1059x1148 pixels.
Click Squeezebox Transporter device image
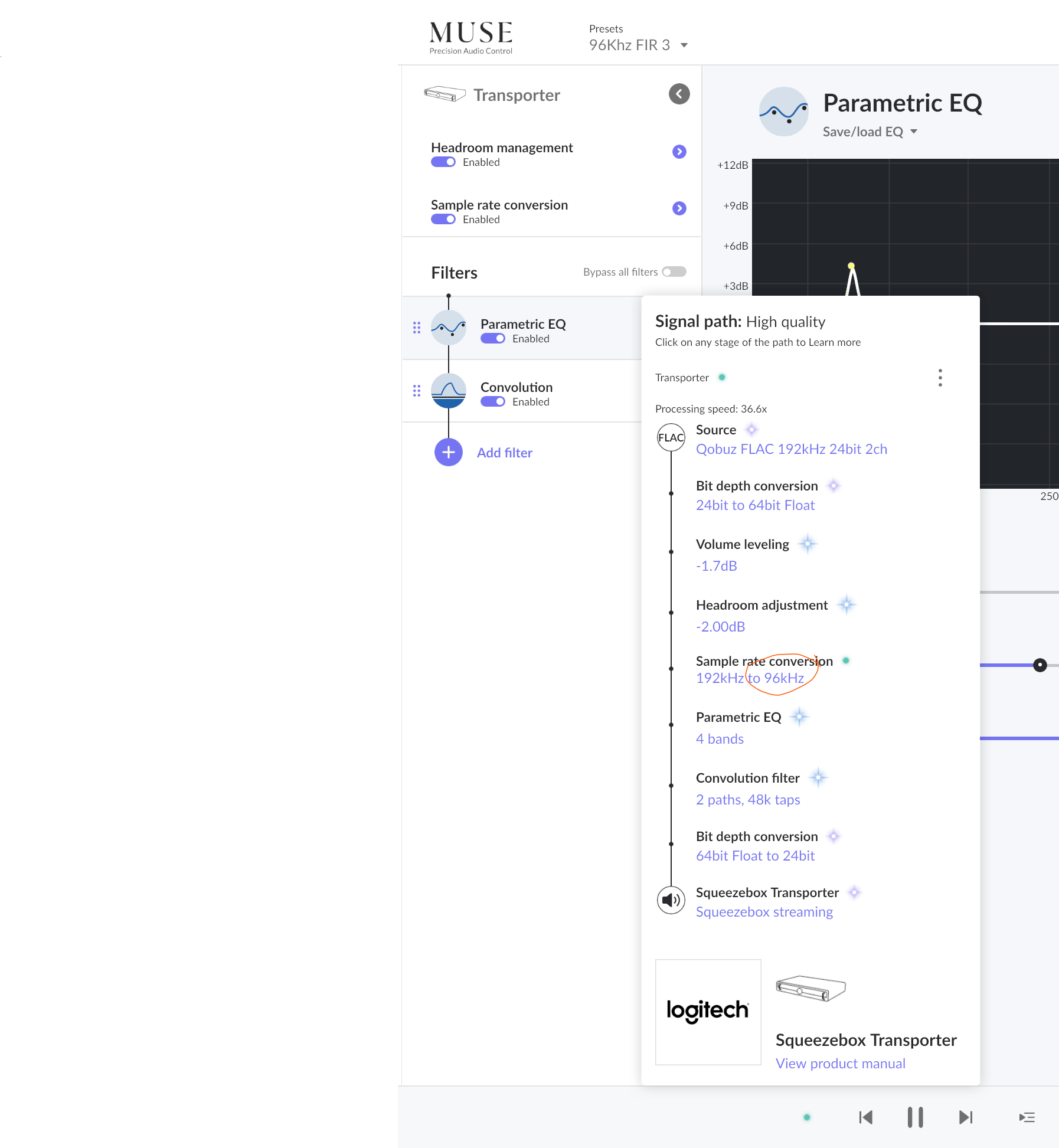coord(810,988)
